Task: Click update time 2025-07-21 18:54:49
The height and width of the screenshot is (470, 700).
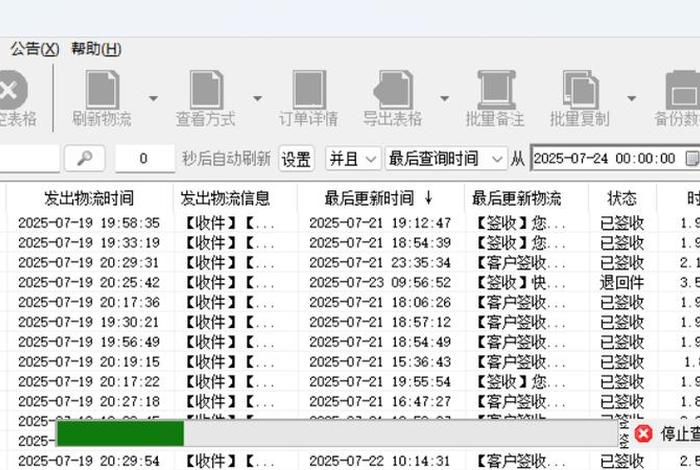Action: click(380, 342)
